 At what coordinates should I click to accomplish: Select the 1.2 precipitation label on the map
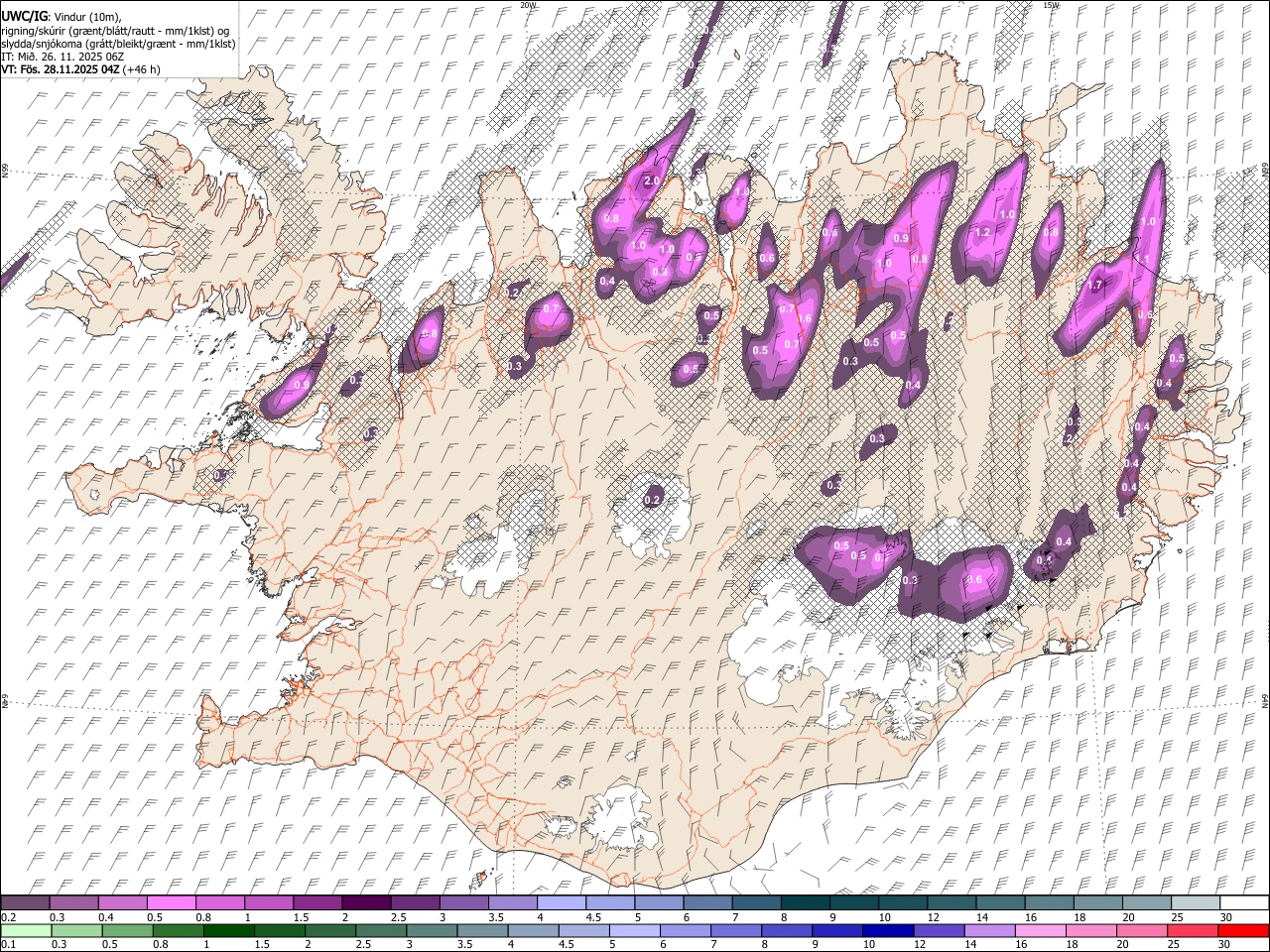[983, 232]
